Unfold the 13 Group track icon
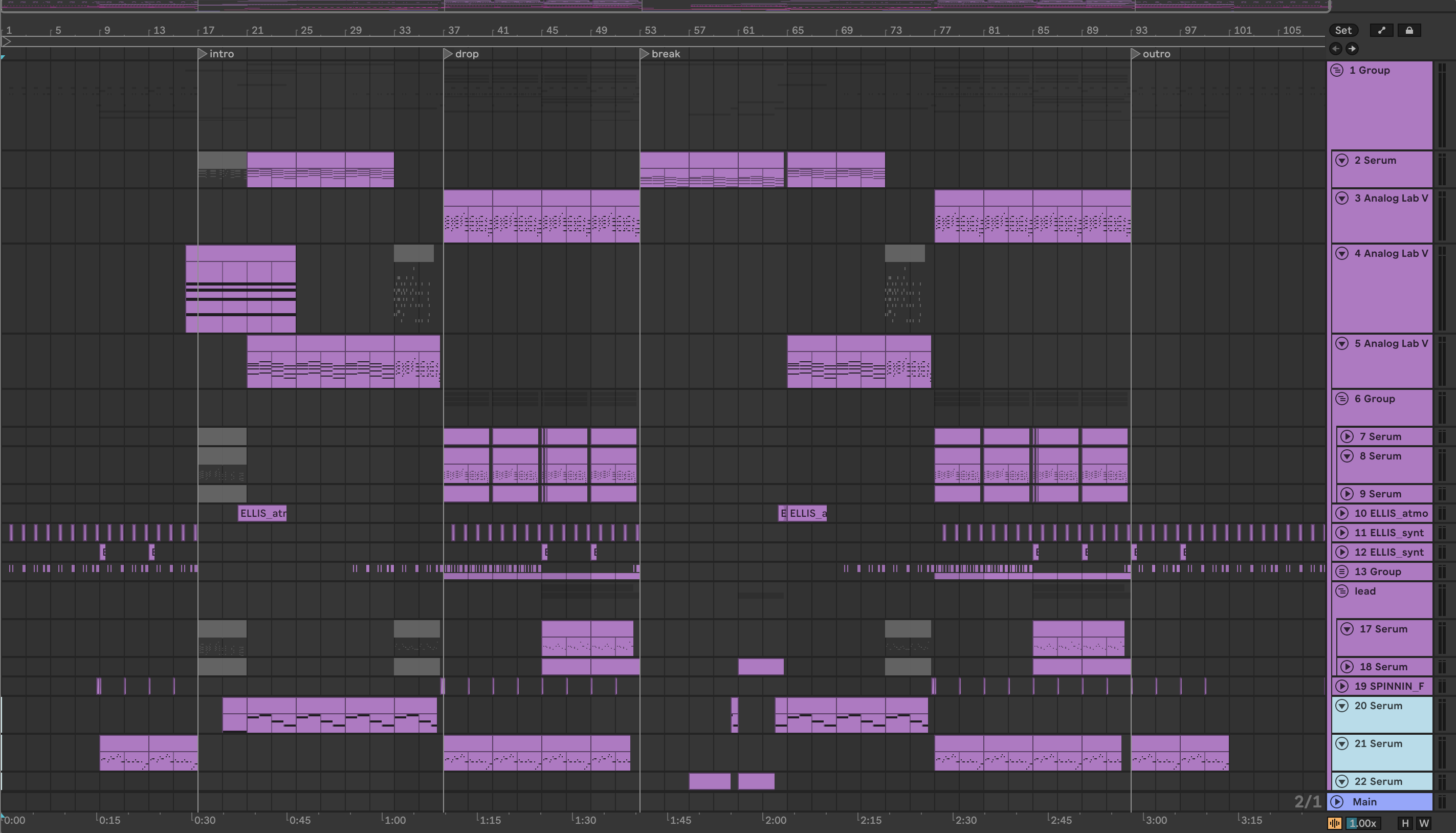The width and height of the screenshot is (1456, 833). (1342, 572)
